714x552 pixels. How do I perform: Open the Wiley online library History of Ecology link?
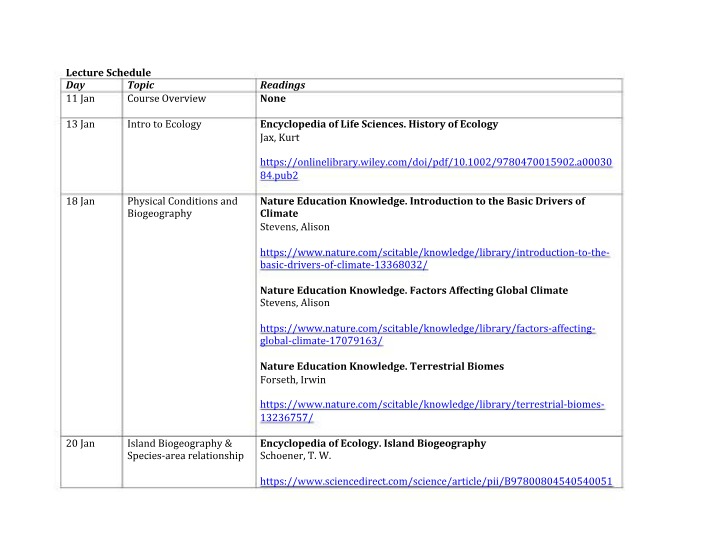point(436,169)
